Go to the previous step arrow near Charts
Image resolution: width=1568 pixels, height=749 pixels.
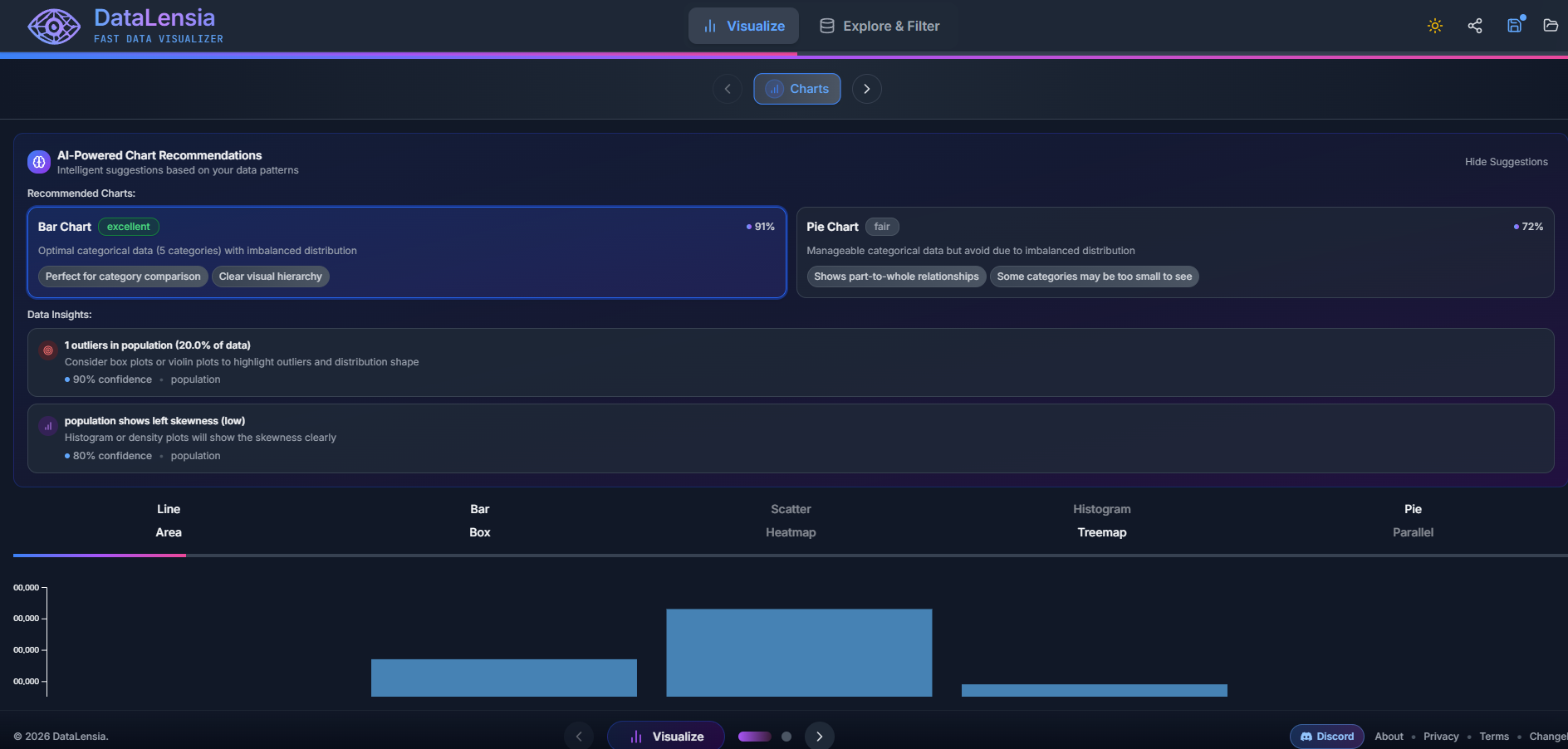[x=728, y=89]
